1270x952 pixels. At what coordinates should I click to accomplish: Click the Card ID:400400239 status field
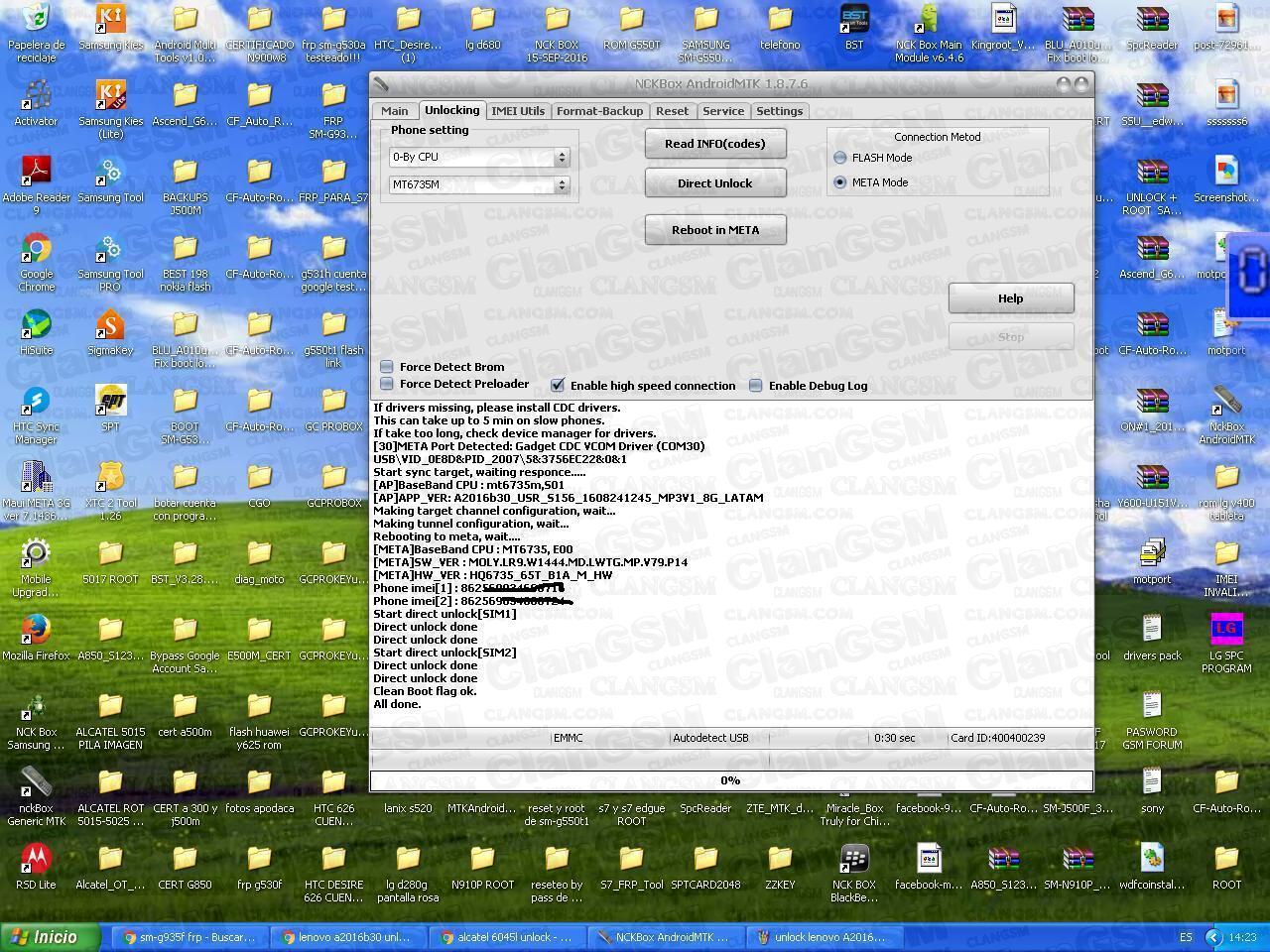click(997, 738)
